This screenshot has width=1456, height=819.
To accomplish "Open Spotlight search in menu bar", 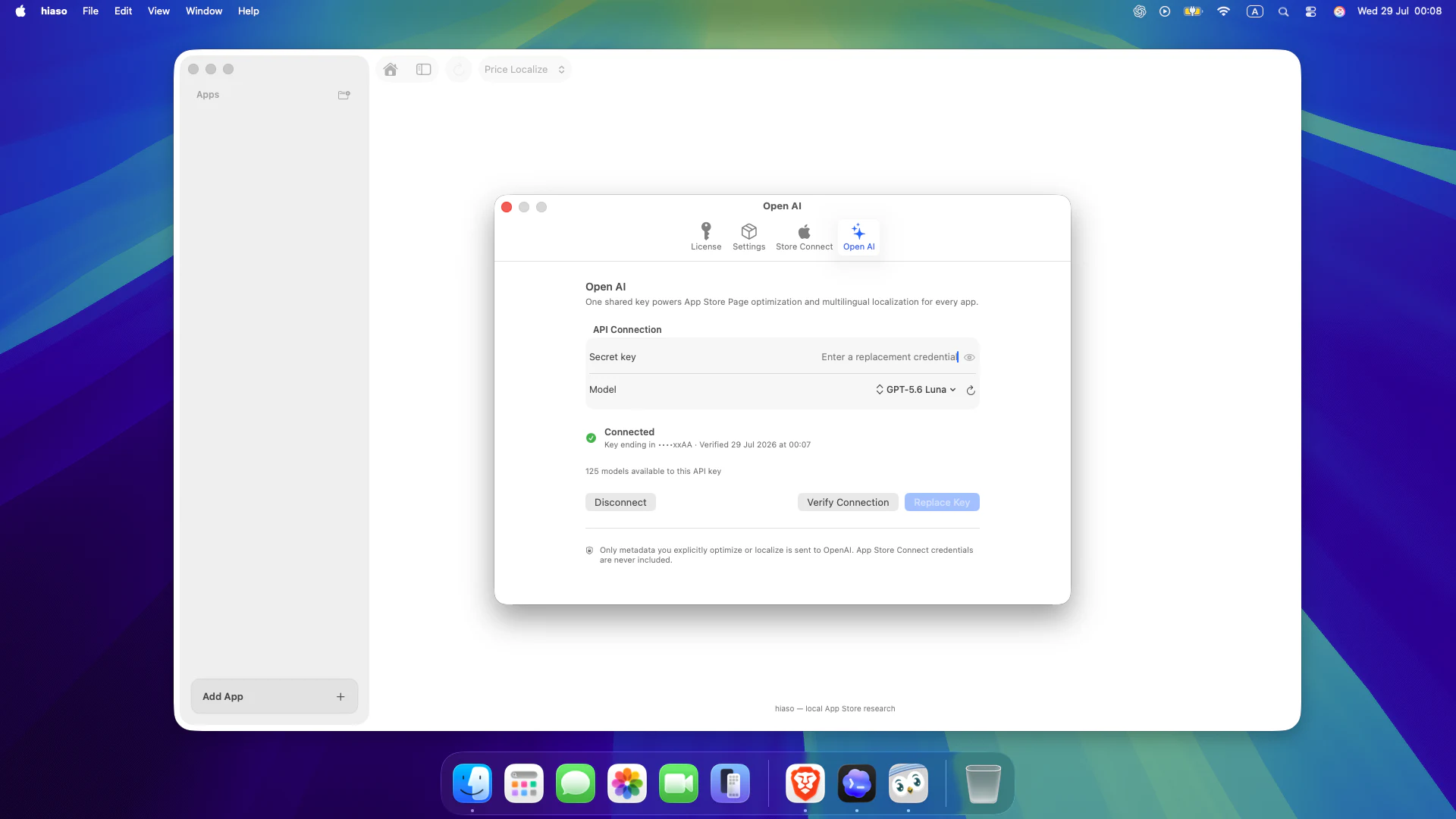I will (1283, 11).
